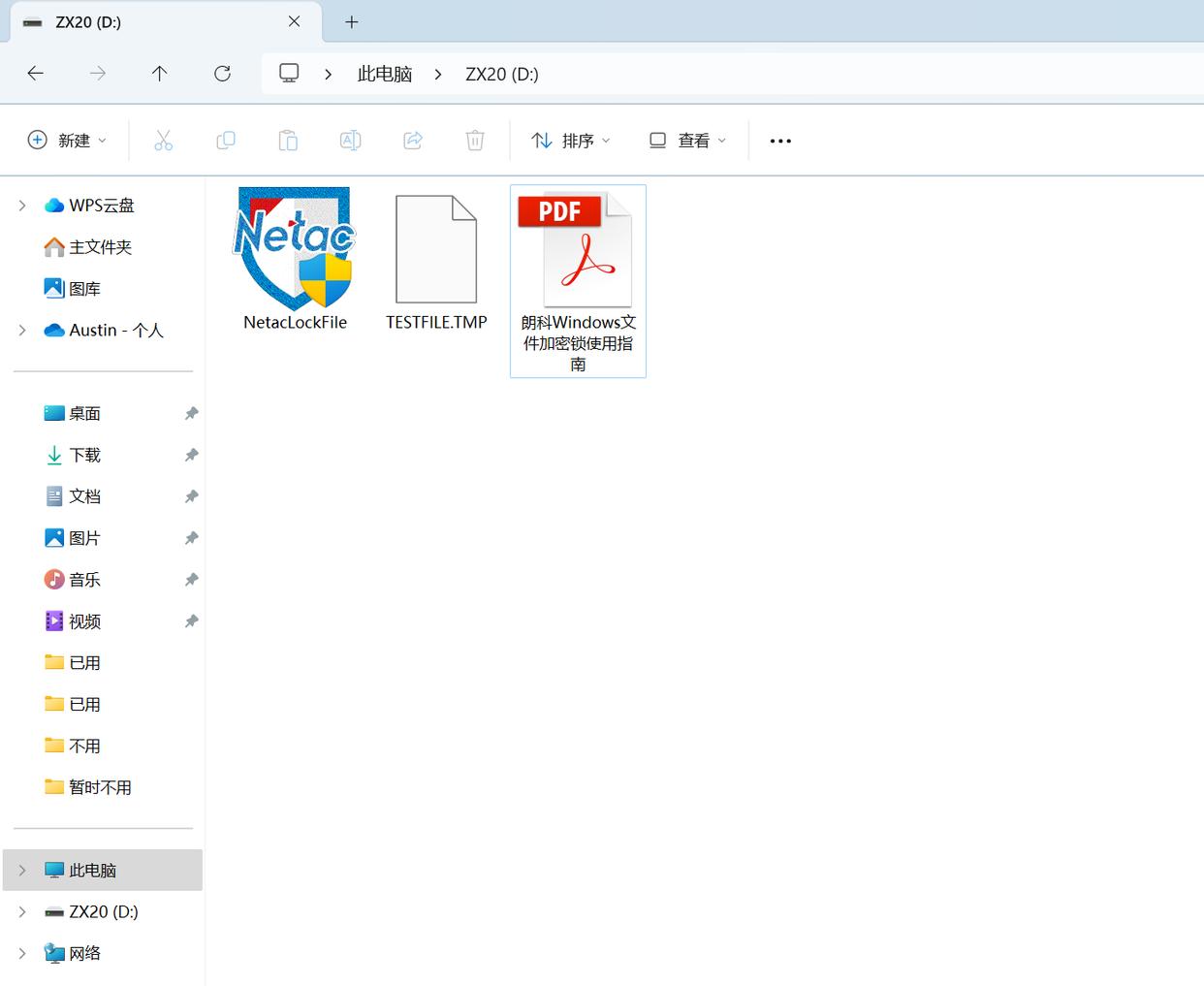Click ZX20 (D:) in address bar
Viewport: 1204px width, 986px height.
pos(502,74)
